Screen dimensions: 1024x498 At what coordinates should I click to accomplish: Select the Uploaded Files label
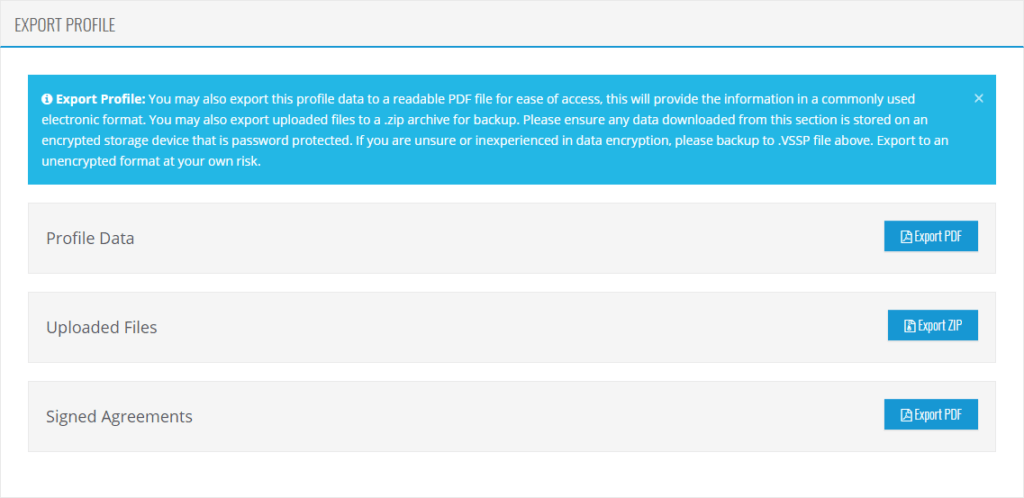click(101, 328)
